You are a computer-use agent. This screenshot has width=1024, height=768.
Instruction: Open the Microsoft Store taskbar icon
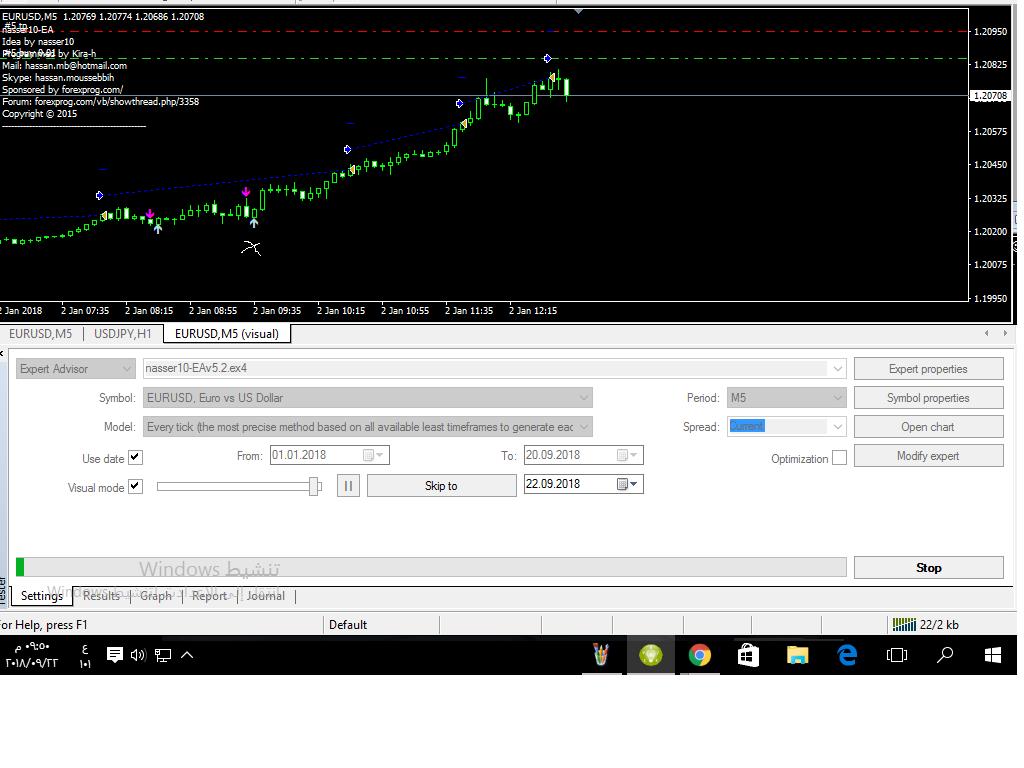click(748, 655)
